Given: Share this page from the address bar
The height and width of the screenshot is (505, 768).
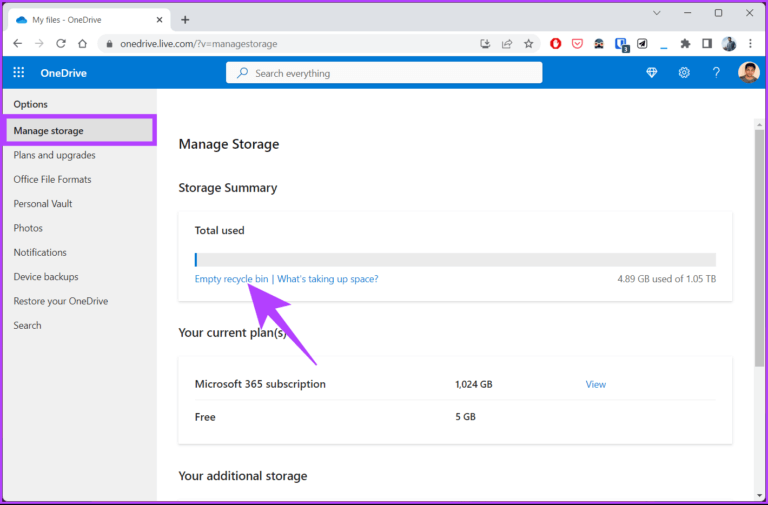Looking at the screenshot, I should pyautogui.click(x=506, y=44).
